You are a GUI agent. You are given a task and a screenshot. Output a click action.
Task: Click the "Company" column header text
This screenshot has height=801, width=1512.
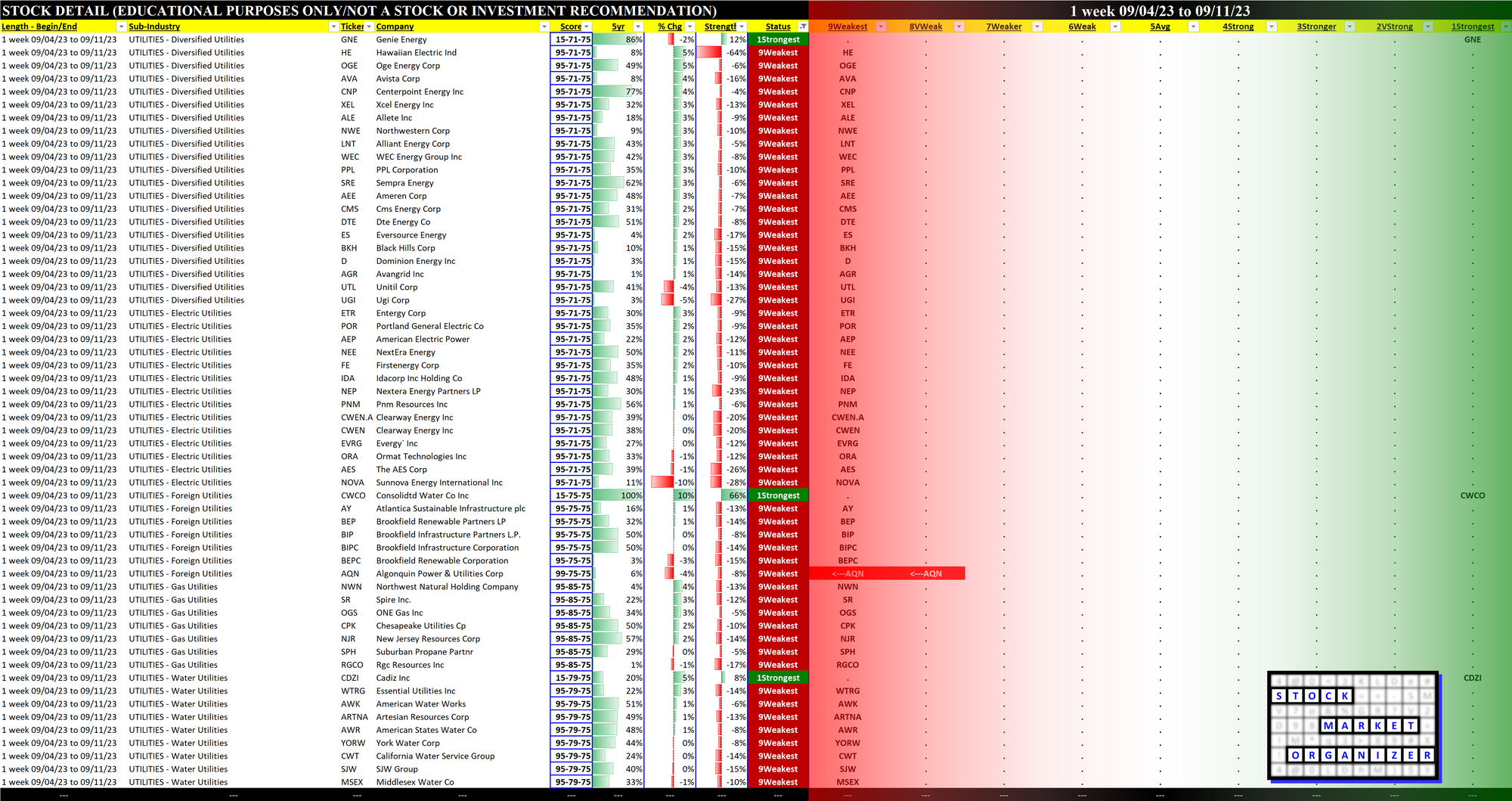pos(395,26)
